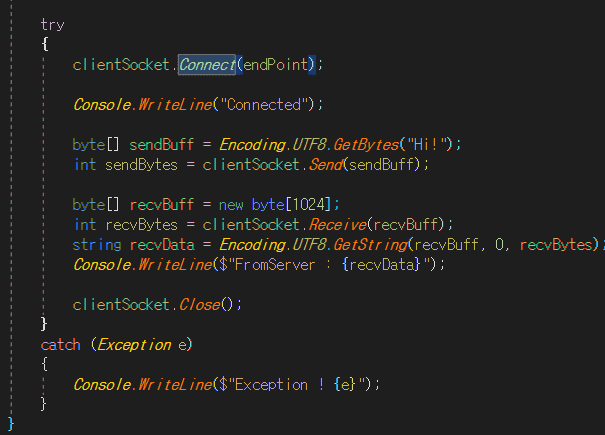Select the sendBuff variable declaration

(161, 145)
